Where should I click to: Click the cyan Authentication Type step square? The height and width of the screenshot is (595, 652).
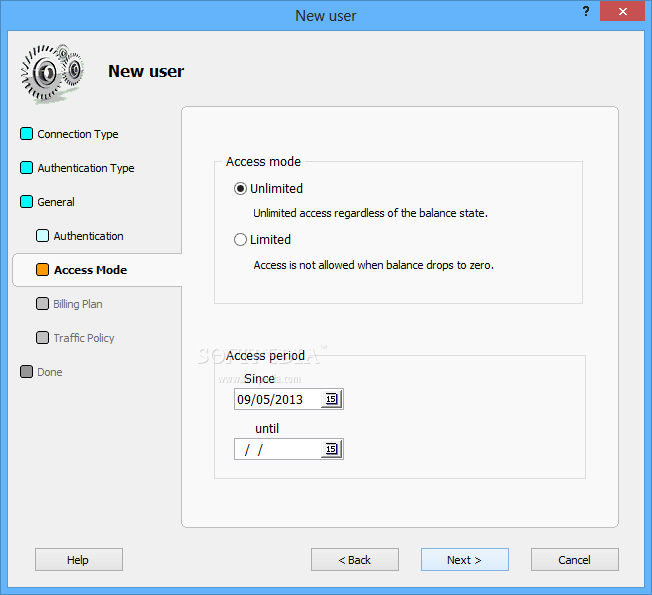(x=27, y=168)
